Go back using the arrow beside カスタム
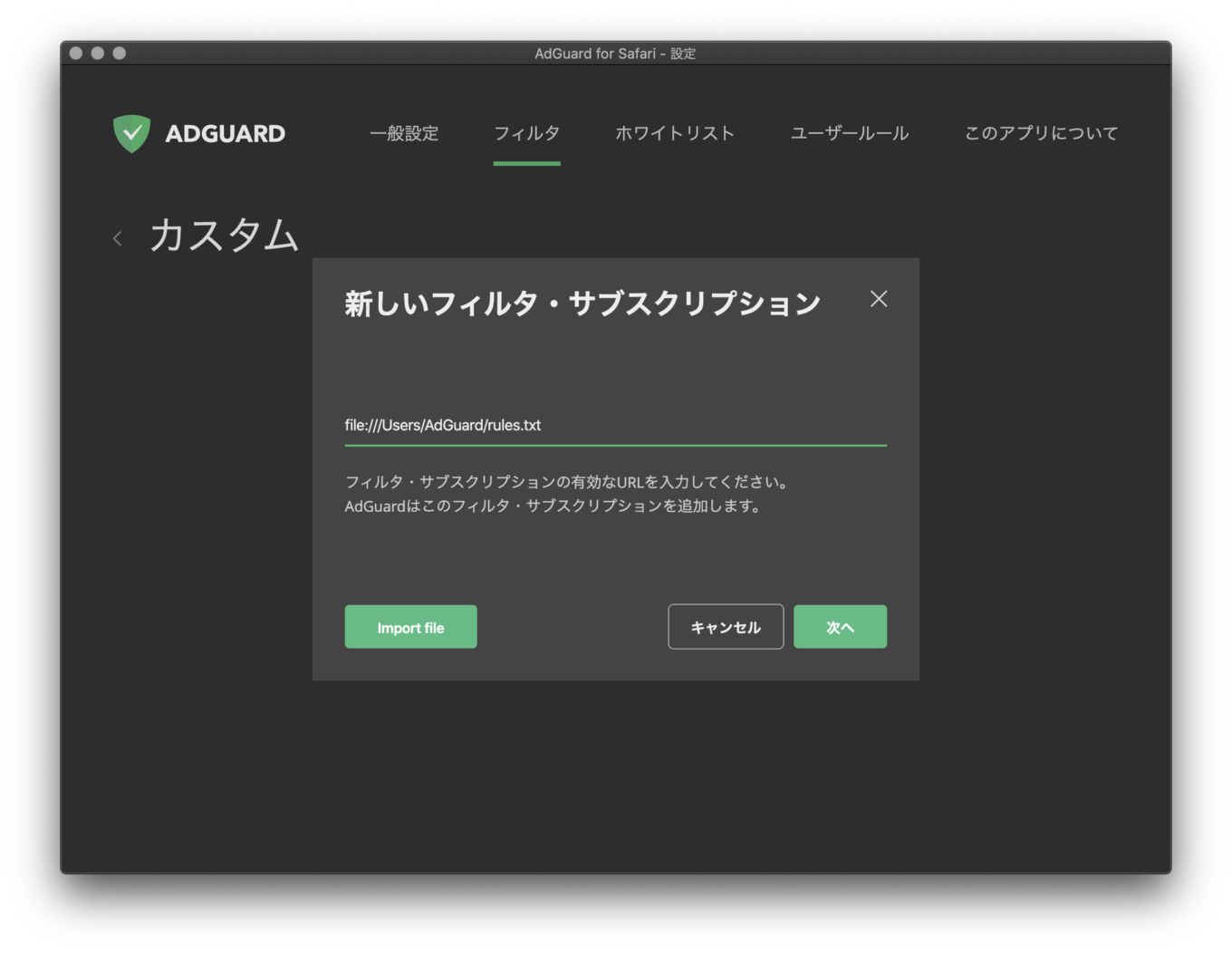The image size is (1232, 954). (117, 238)
